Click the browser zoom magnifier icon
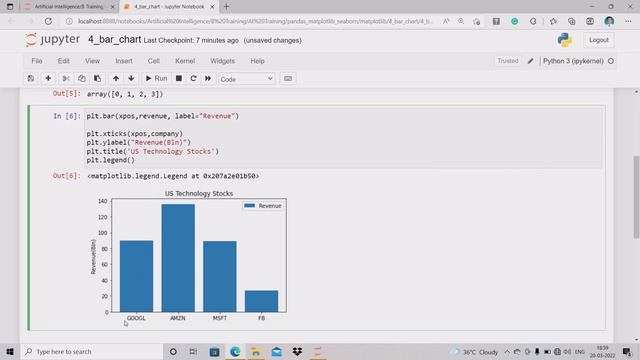This screenshot has height=360, width=640. point(461,21)
